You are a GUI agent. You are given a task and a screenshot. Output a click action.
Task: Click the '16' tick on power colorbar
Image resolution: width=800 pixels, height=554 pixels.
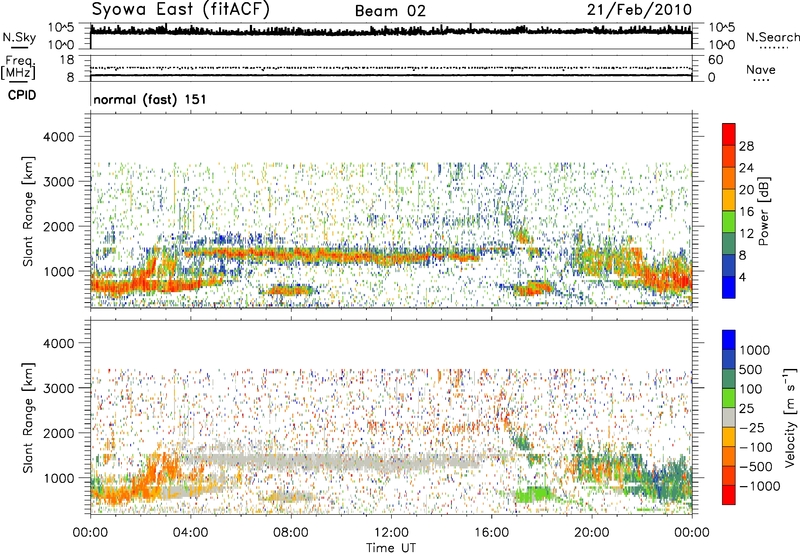(x=746, y=212)
